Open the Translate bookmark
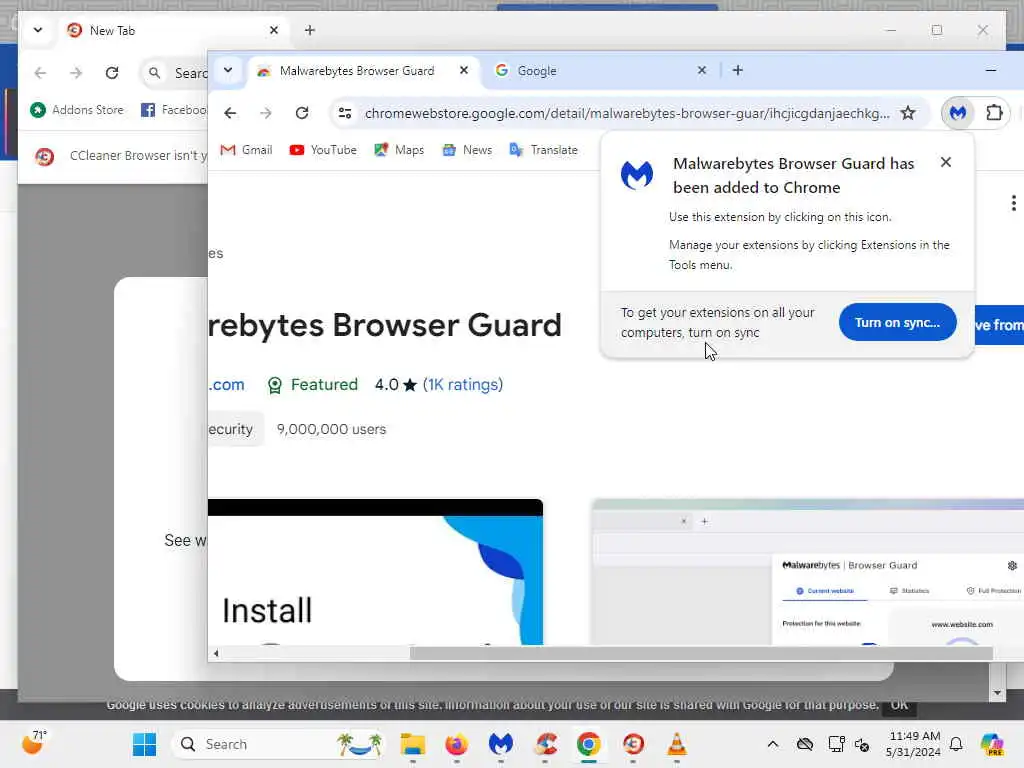Image resolution: width=1024 pixels, height=768 pixels. point(543,150)
